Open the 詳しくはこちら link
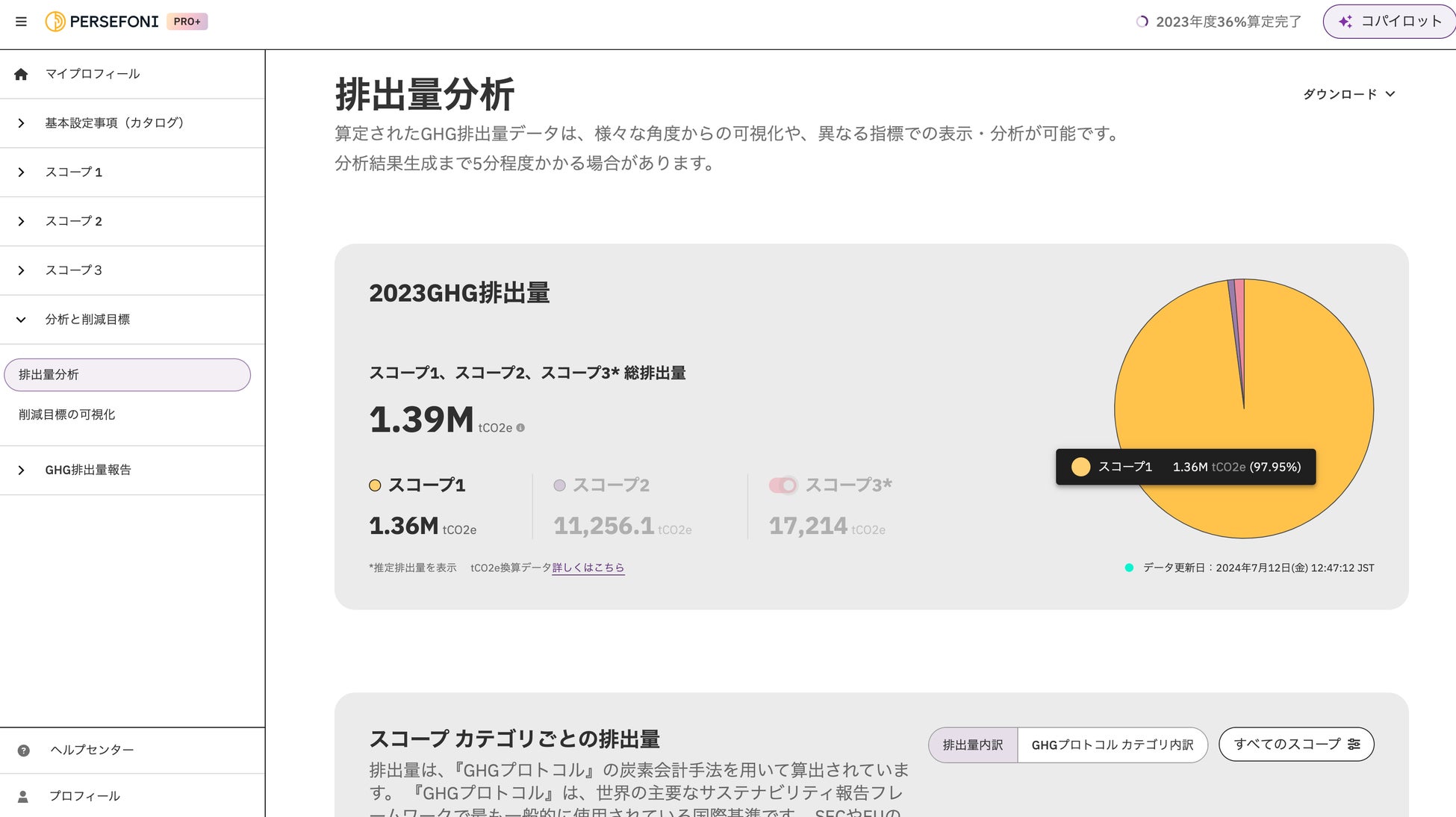 [x=588, y=568]
